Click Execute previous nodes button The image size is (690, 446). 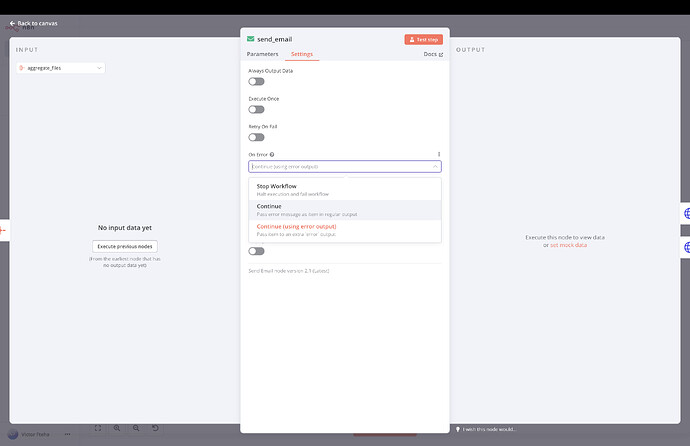click(125, 246)
